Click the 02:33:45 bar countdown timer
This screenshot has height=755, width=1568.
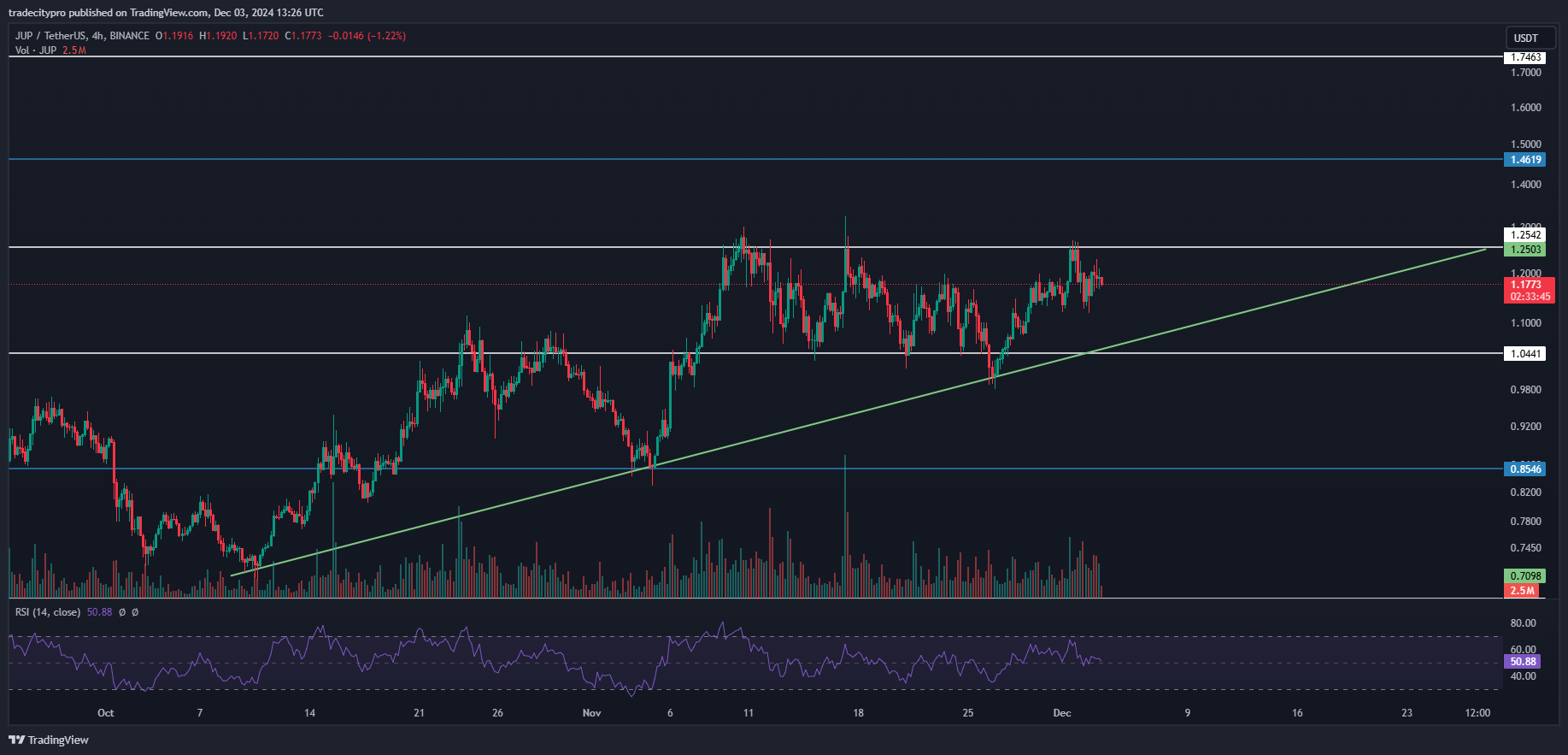click(1530, 297)
